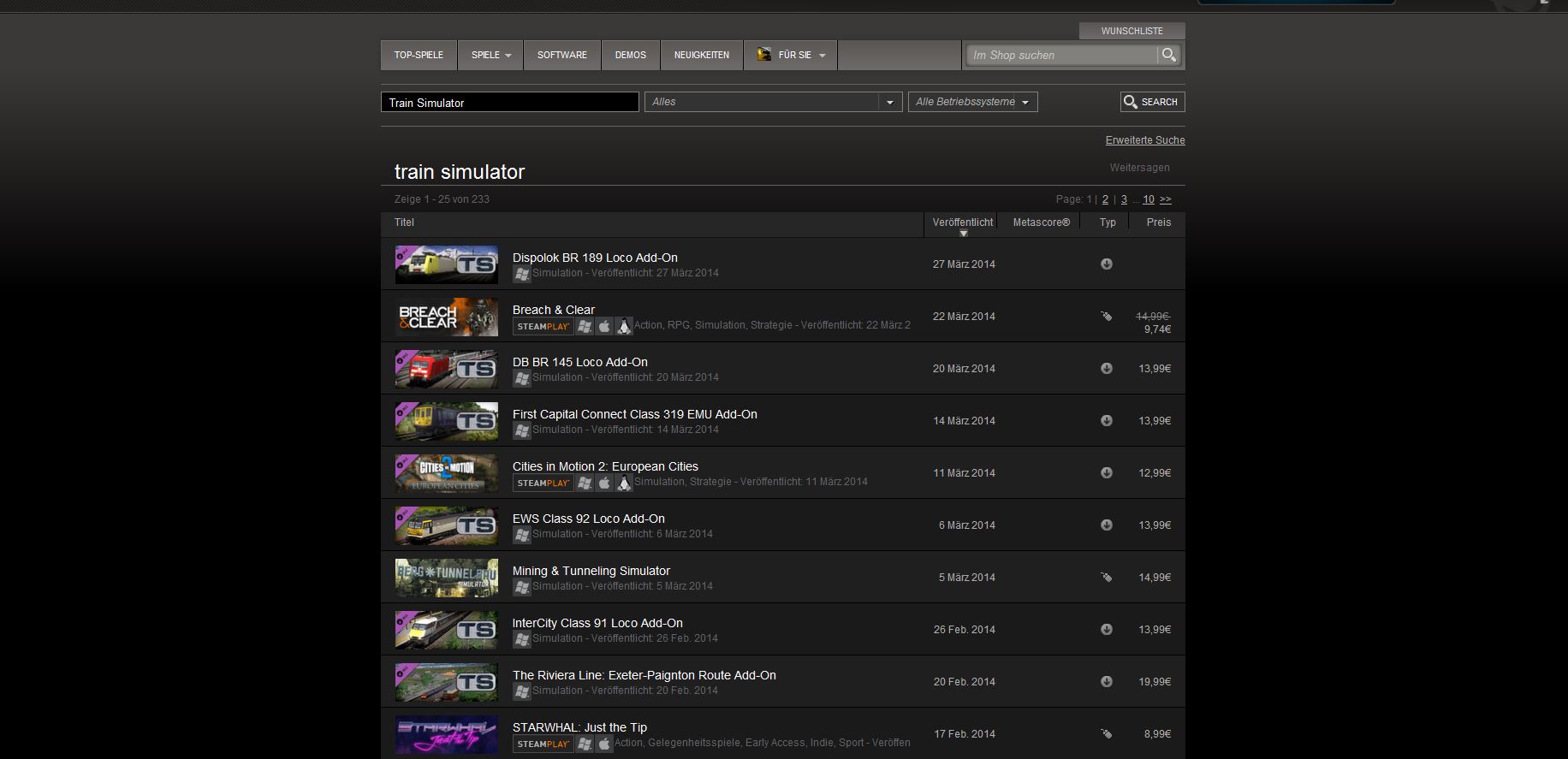
Task: Open the Alles category dropdown
Action: click(774, 102)
